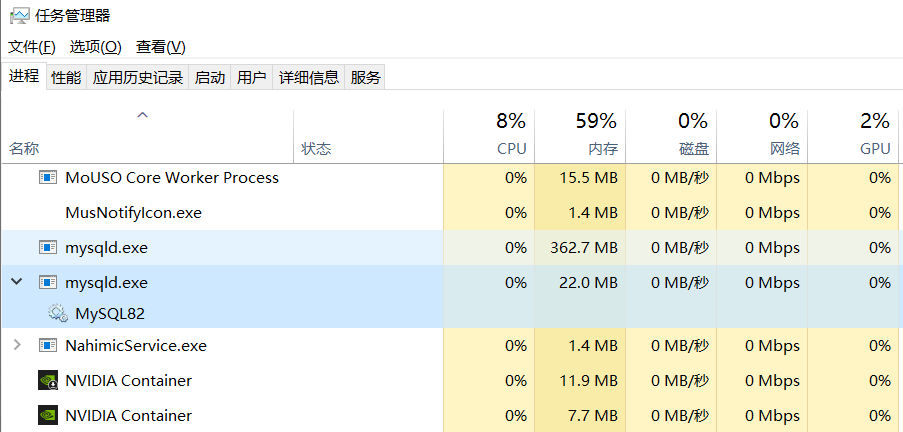The width and height of the screenshot is (903, 432).
Task: Click the 7.7 MB memory value
Action: pyautogui.click(x=595, y=415)
